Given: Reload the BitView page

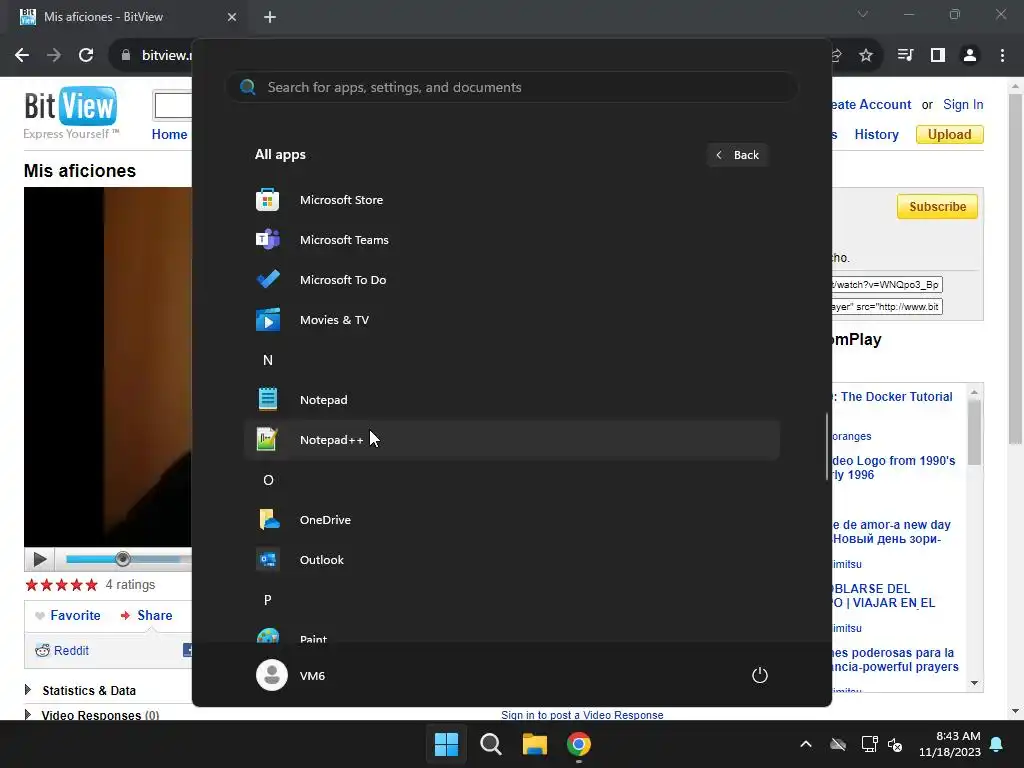Looking at the screenshot, I should click(86, 56).
